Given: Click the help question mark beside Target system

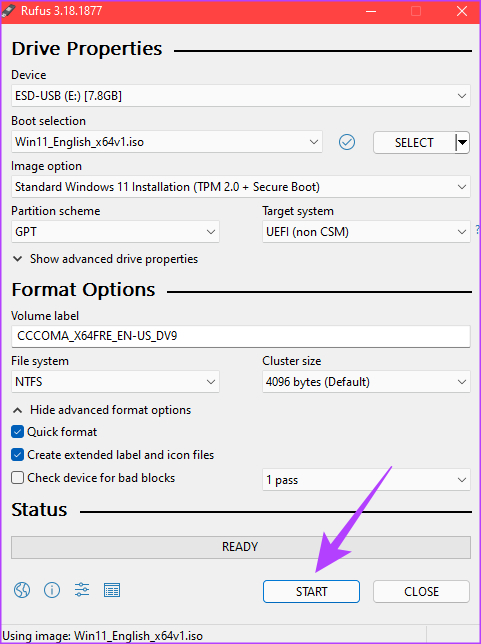Looking at the screenshot, I should [477, 229].
